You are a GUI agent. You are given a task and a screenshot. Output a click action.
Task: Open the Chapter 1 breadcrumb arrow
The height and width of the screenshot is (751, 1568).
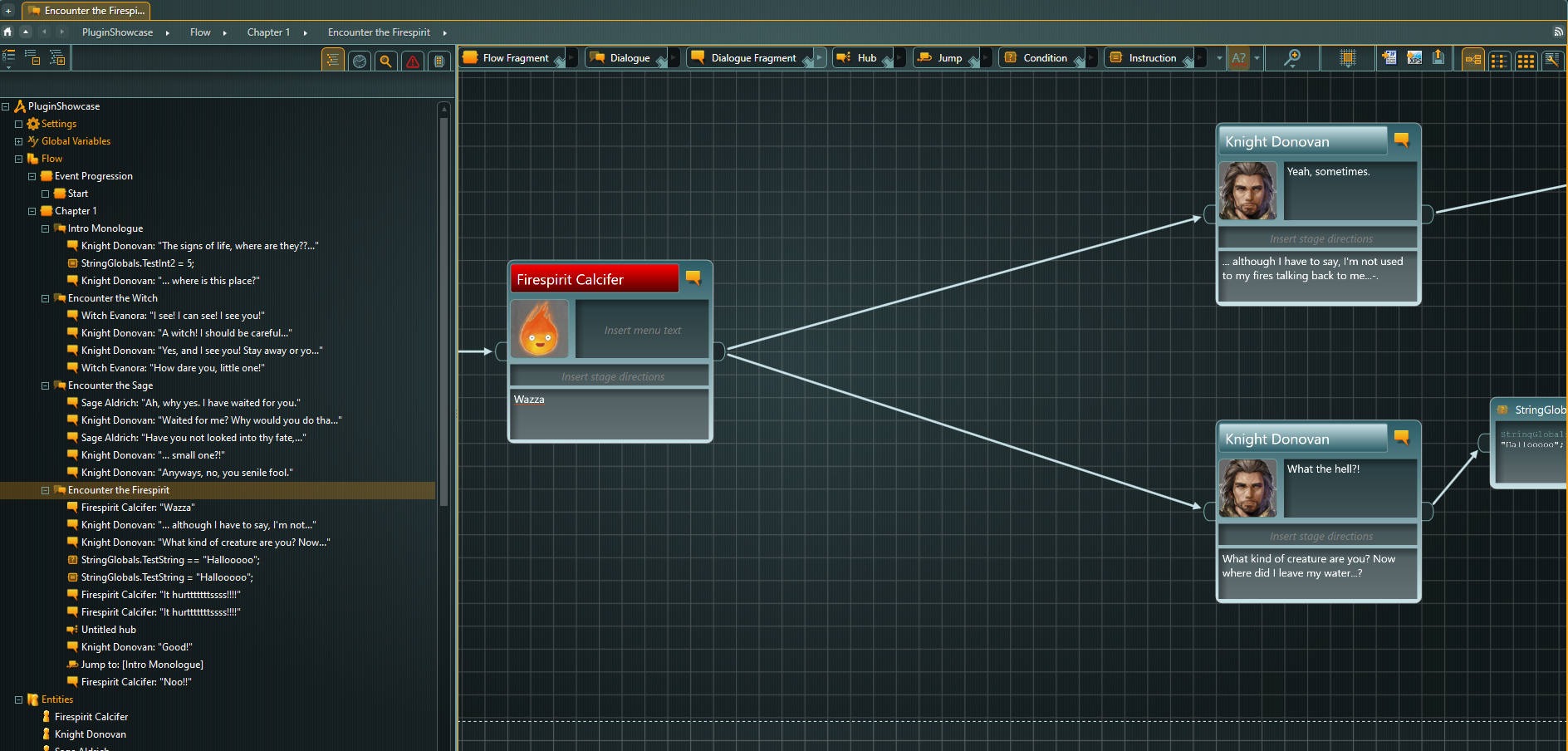(x=306, y=32)
